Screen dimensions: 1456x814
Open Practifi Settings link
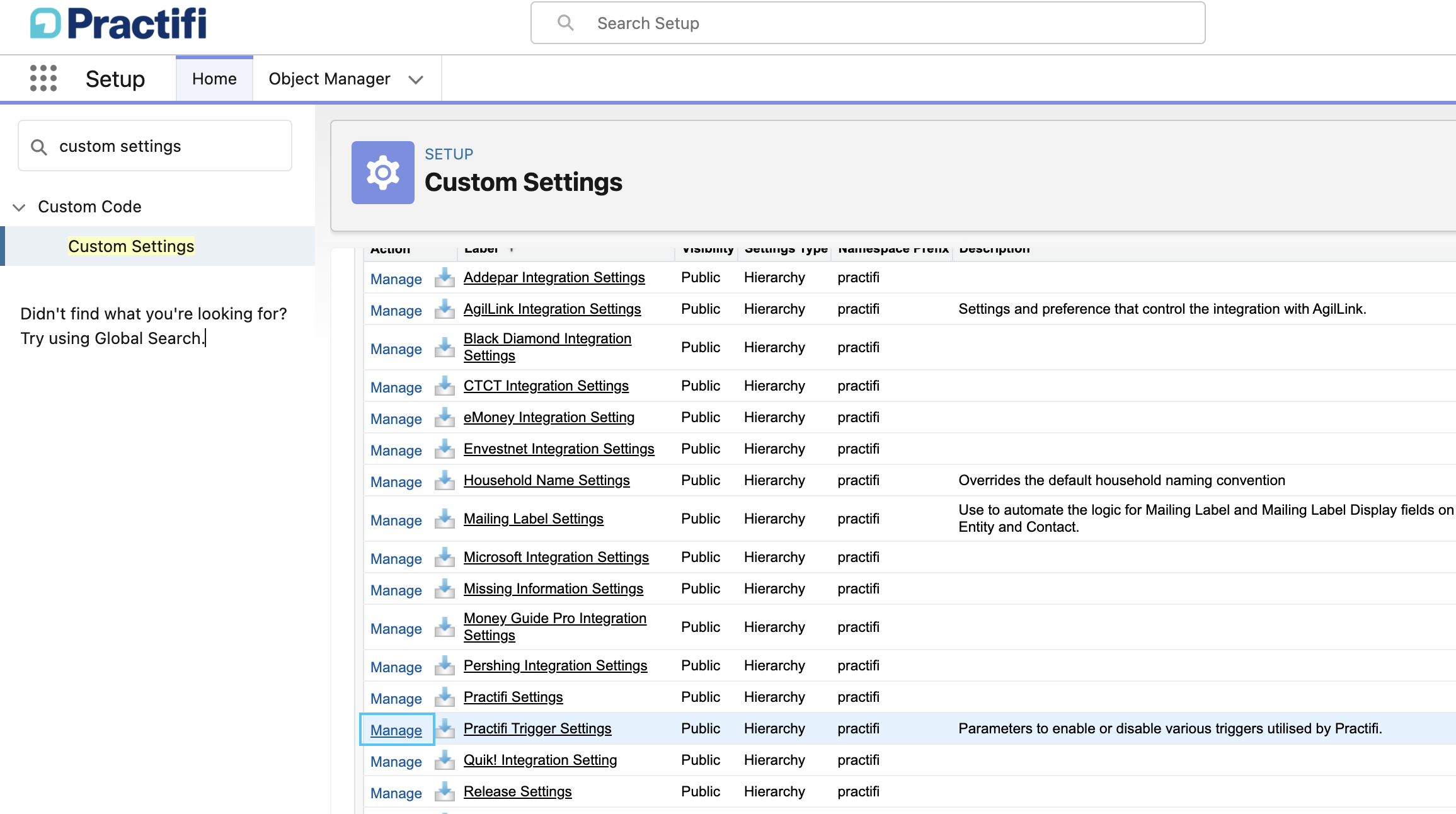click(513, 697)
